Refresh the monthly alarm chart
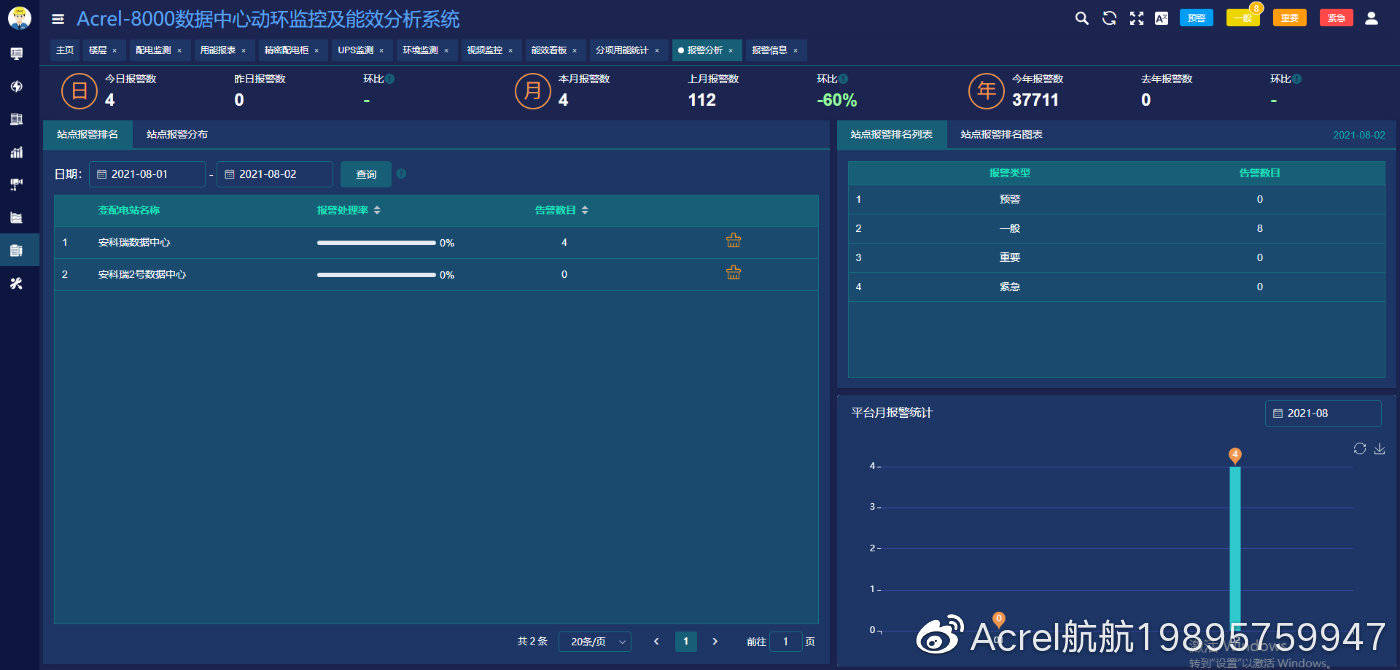Viewport: 1400px width, 670px height. (x=1359, y=448)
